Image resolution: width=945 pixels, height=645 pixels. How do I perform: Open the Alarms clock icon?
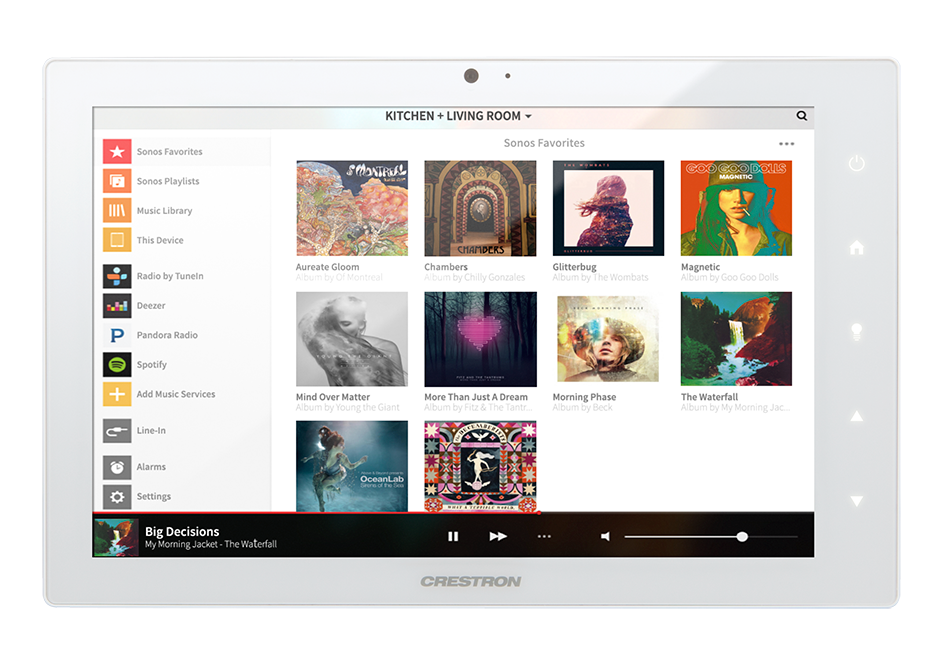pyautogui.click(x=117, y=467)
